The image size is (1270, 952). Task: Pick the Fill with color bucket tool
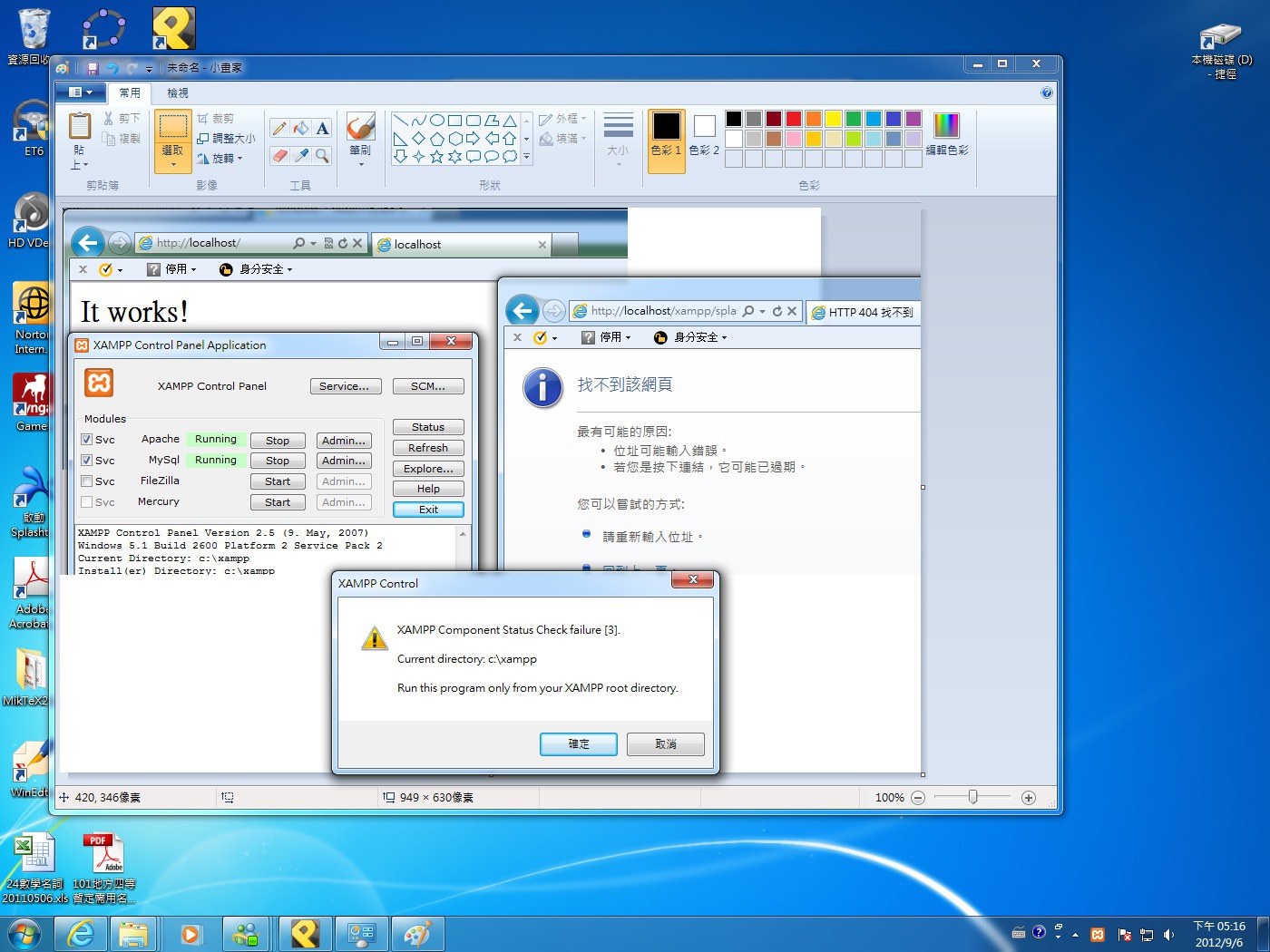tap(301, 129)
